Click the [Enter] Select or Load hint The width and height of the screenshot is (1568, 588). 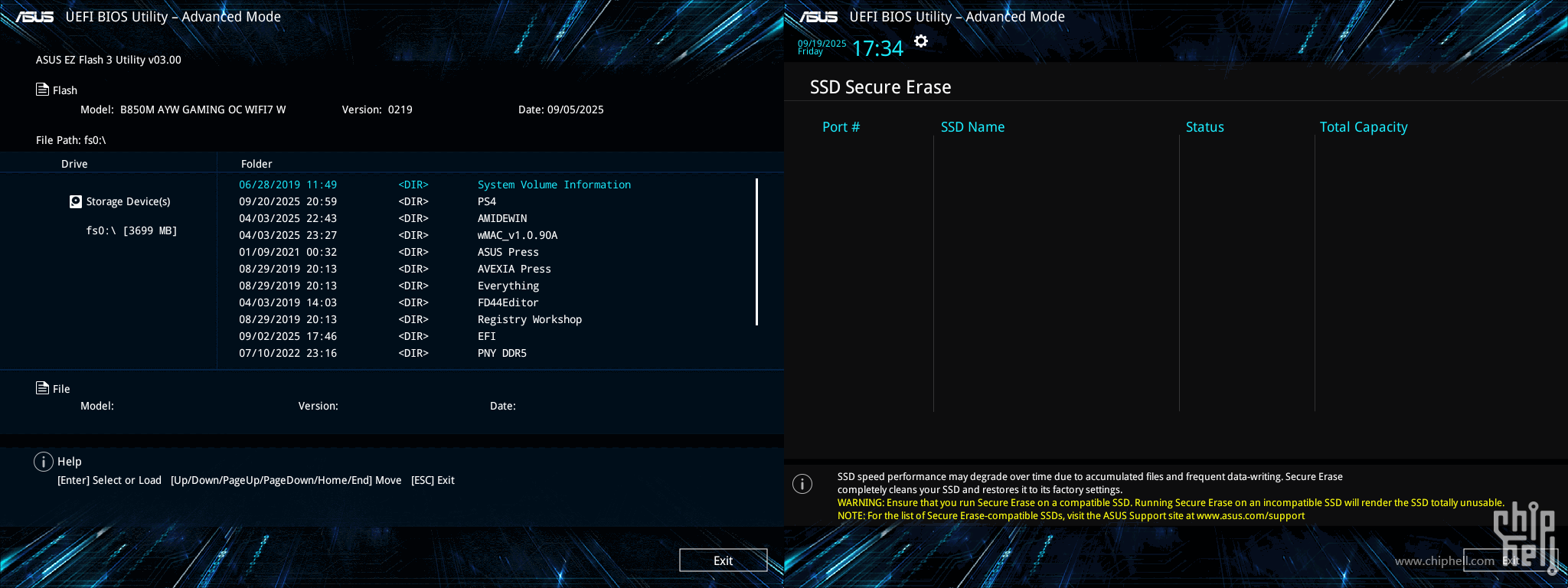click(x=109, y=480)
